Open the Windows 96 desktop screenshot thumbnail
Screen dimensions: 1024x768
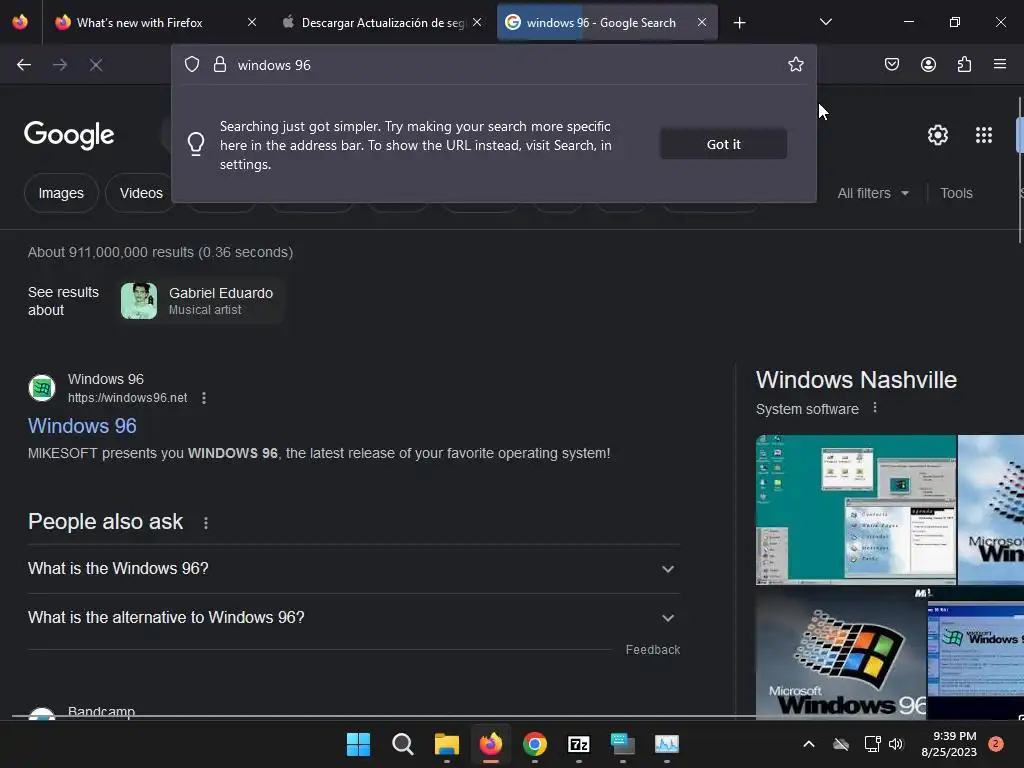pyautogui.click(x=856, y=509)
